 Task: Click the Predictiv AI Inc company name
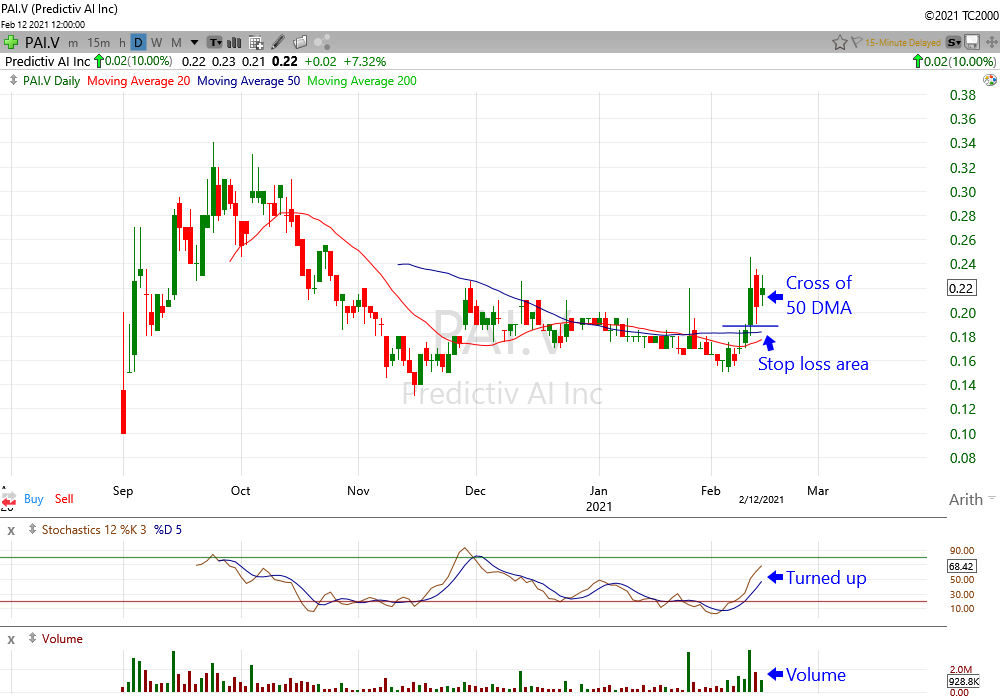48,62
